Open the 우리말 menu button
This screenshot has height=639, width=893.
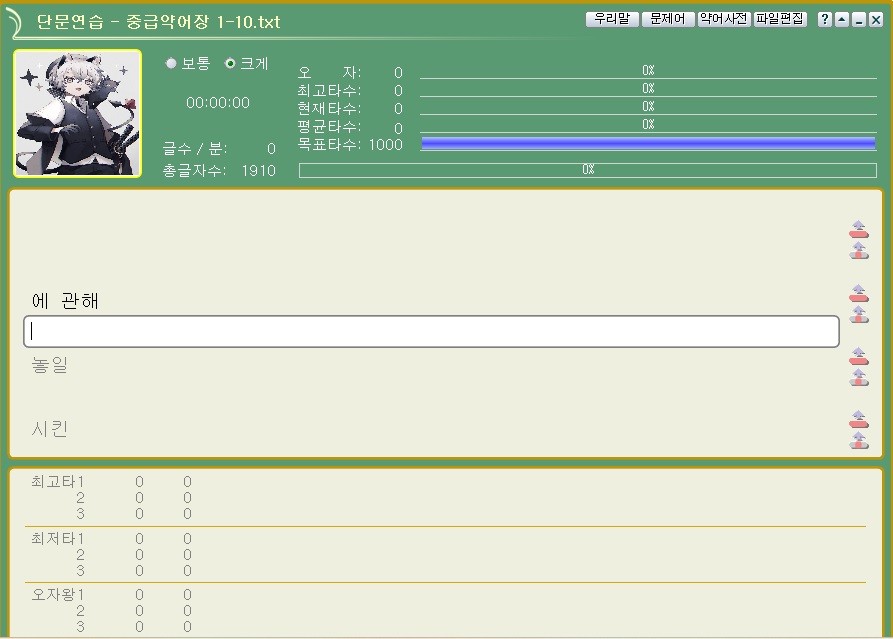tap(612, 19)
